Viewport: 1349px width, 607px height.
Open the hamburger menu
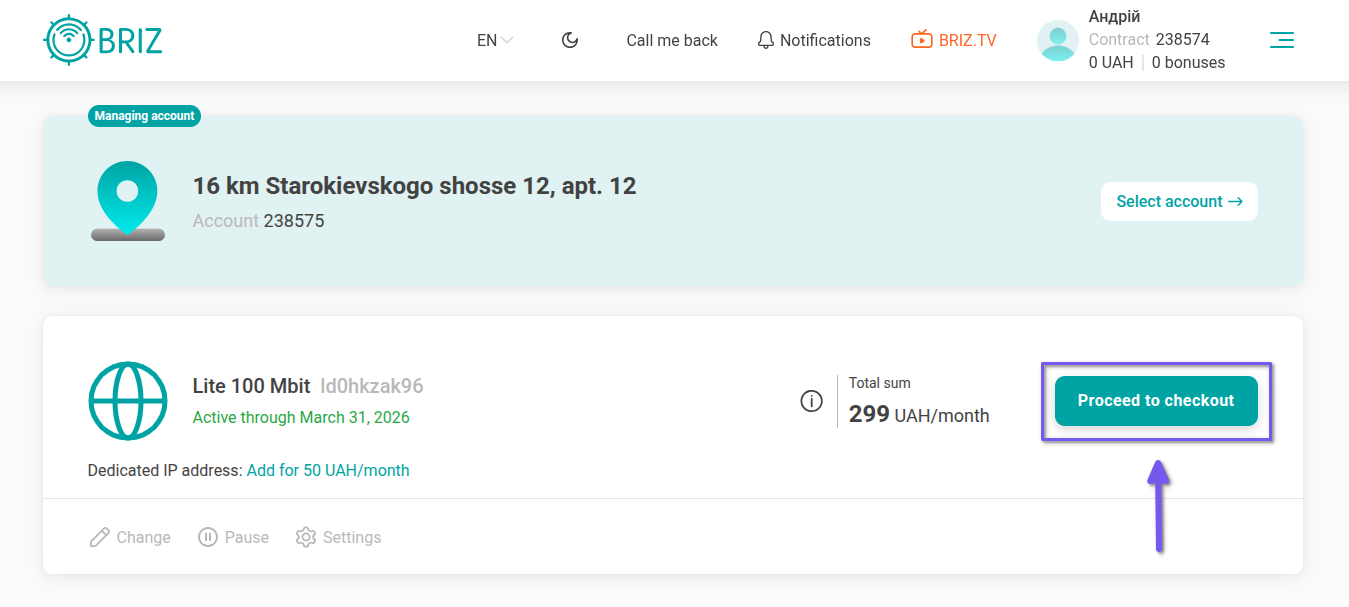tap(1281, 40)
